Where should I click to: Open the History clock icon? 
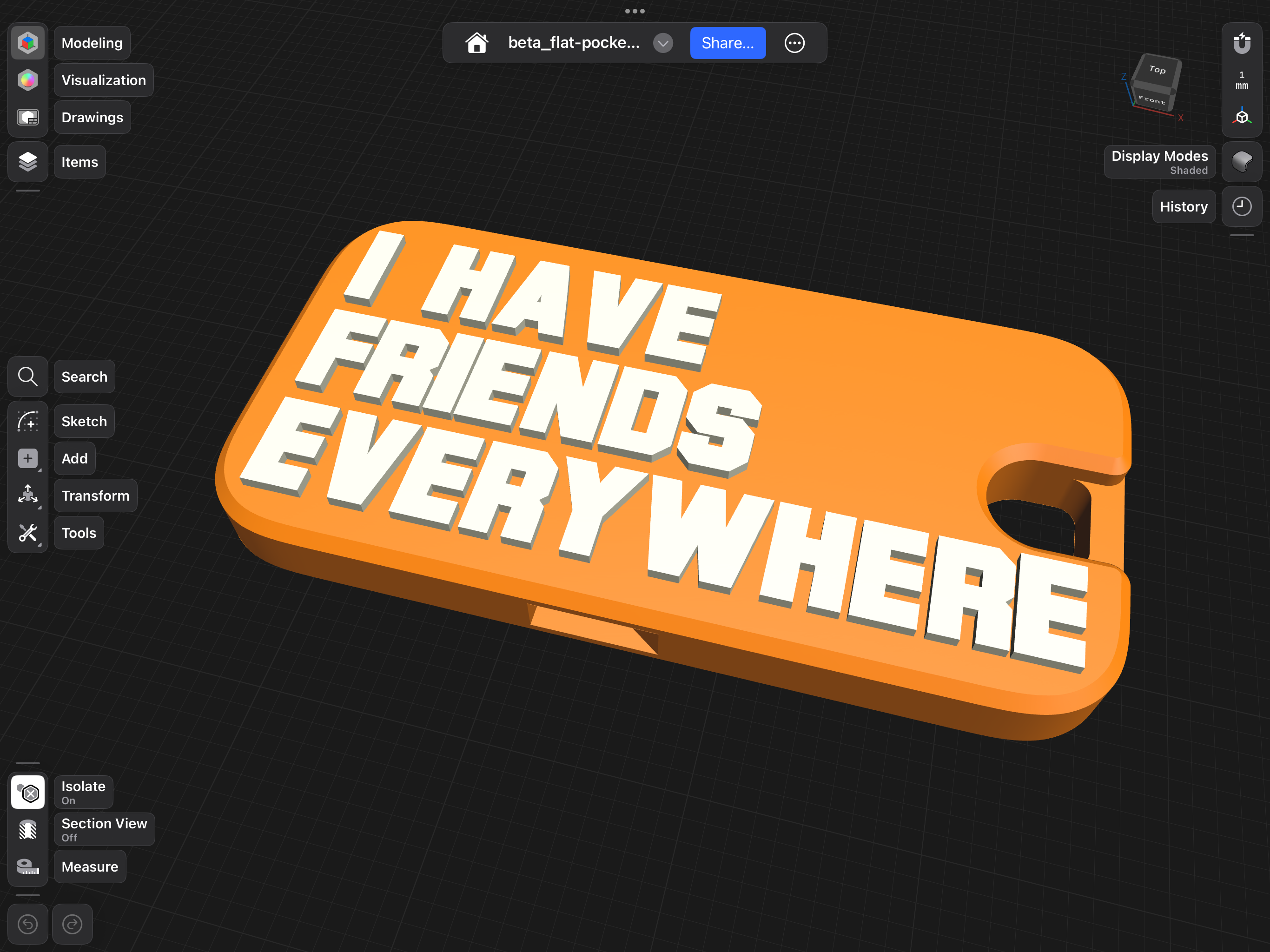[x=1241, y=207]
